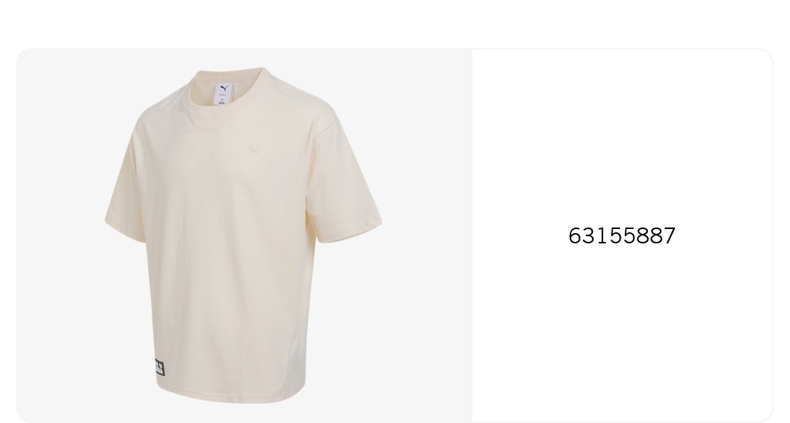Click the first digit of the product code
This screenshot has height=423, width=790.
[575, 236]
